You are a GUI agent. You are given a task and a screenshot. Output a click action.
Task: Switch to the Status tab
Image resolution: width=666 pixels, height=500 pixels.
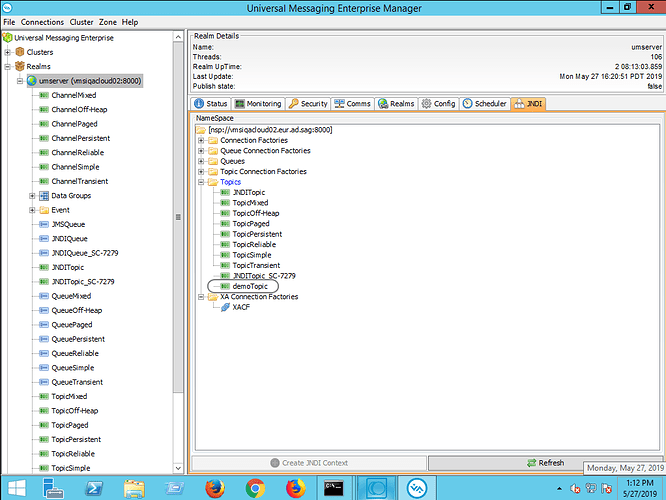211,104
